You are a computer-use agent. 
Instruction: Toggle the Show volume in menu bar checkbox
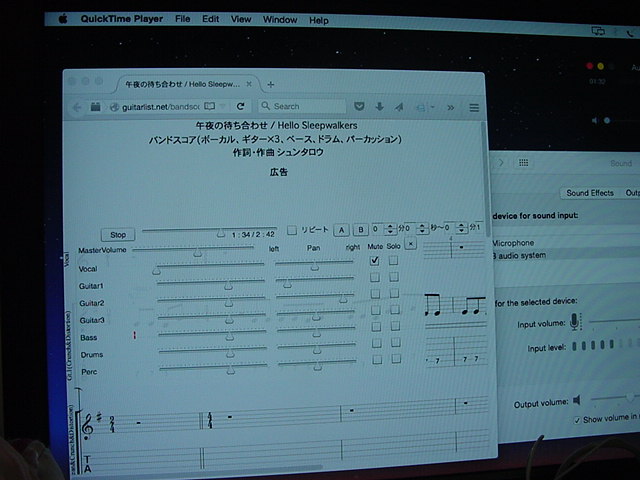tap(577, 420)
